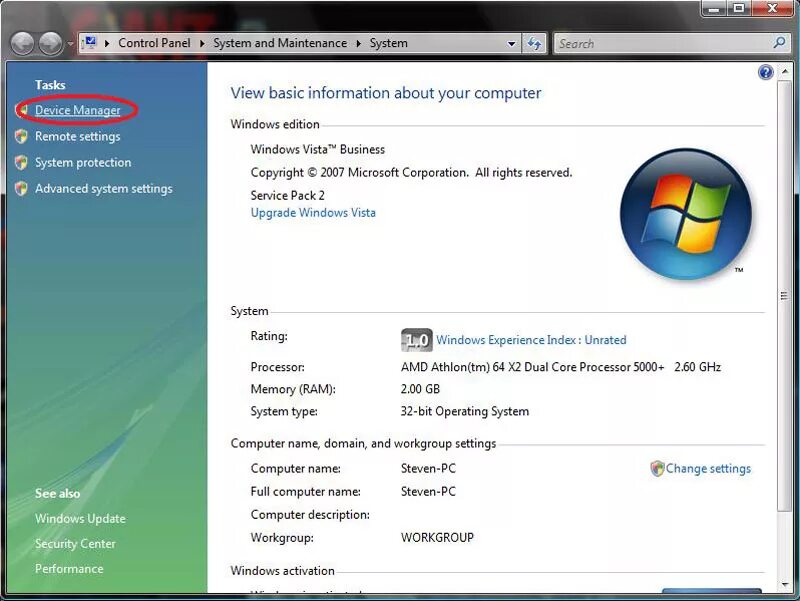800x601 pixels.
Task: Expand arrow before Control Panel breadcrumb
Action: pyautogui.click(x=107, y=43)
